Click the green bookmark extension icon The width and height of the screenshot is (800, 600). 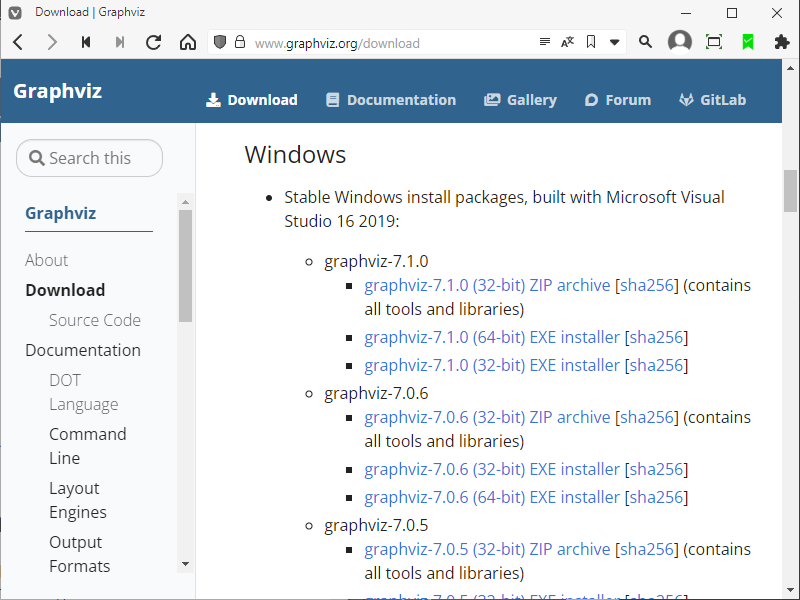[x=748, y=42]
